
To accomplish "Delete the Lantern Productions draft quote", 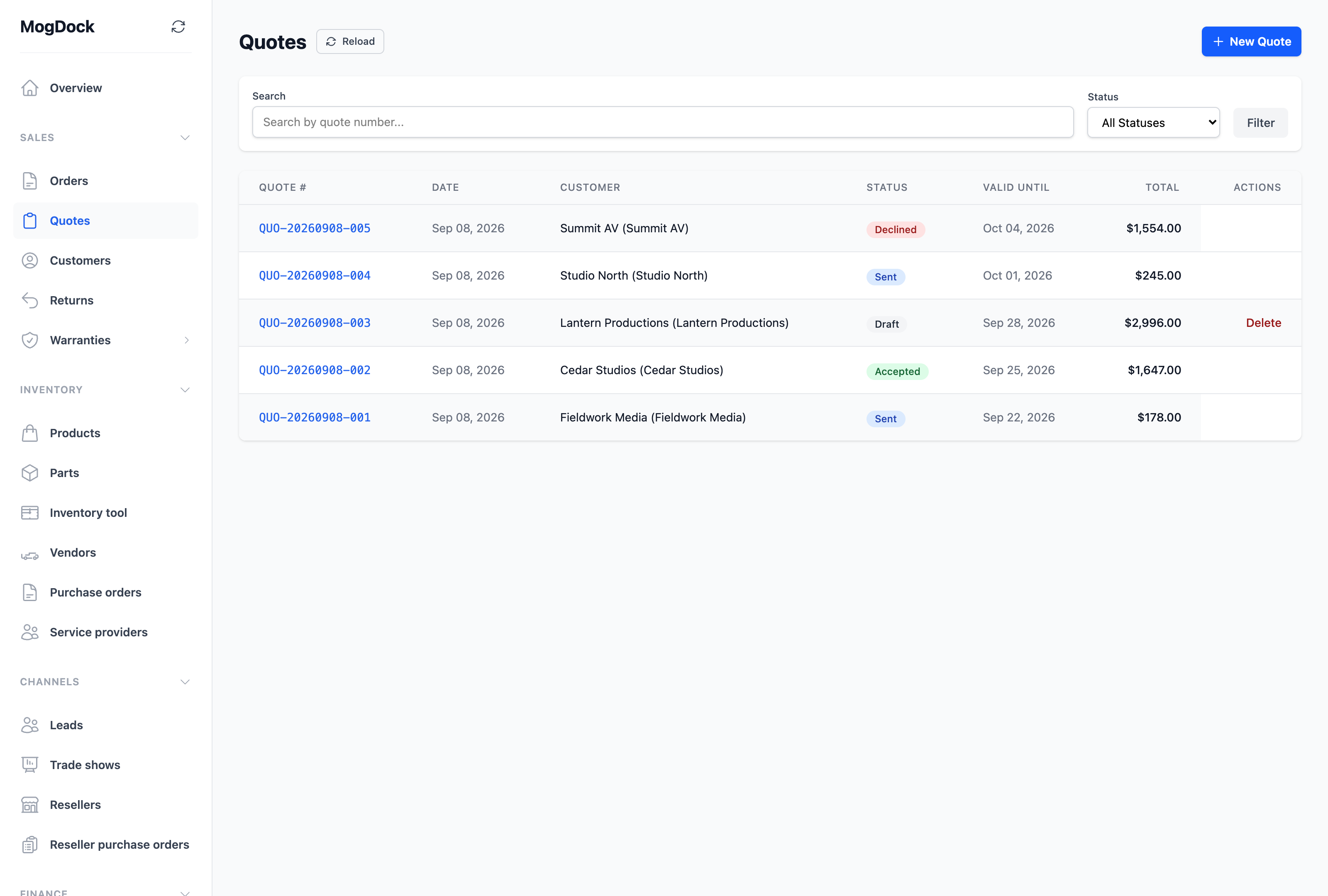I will (1263, 323).
